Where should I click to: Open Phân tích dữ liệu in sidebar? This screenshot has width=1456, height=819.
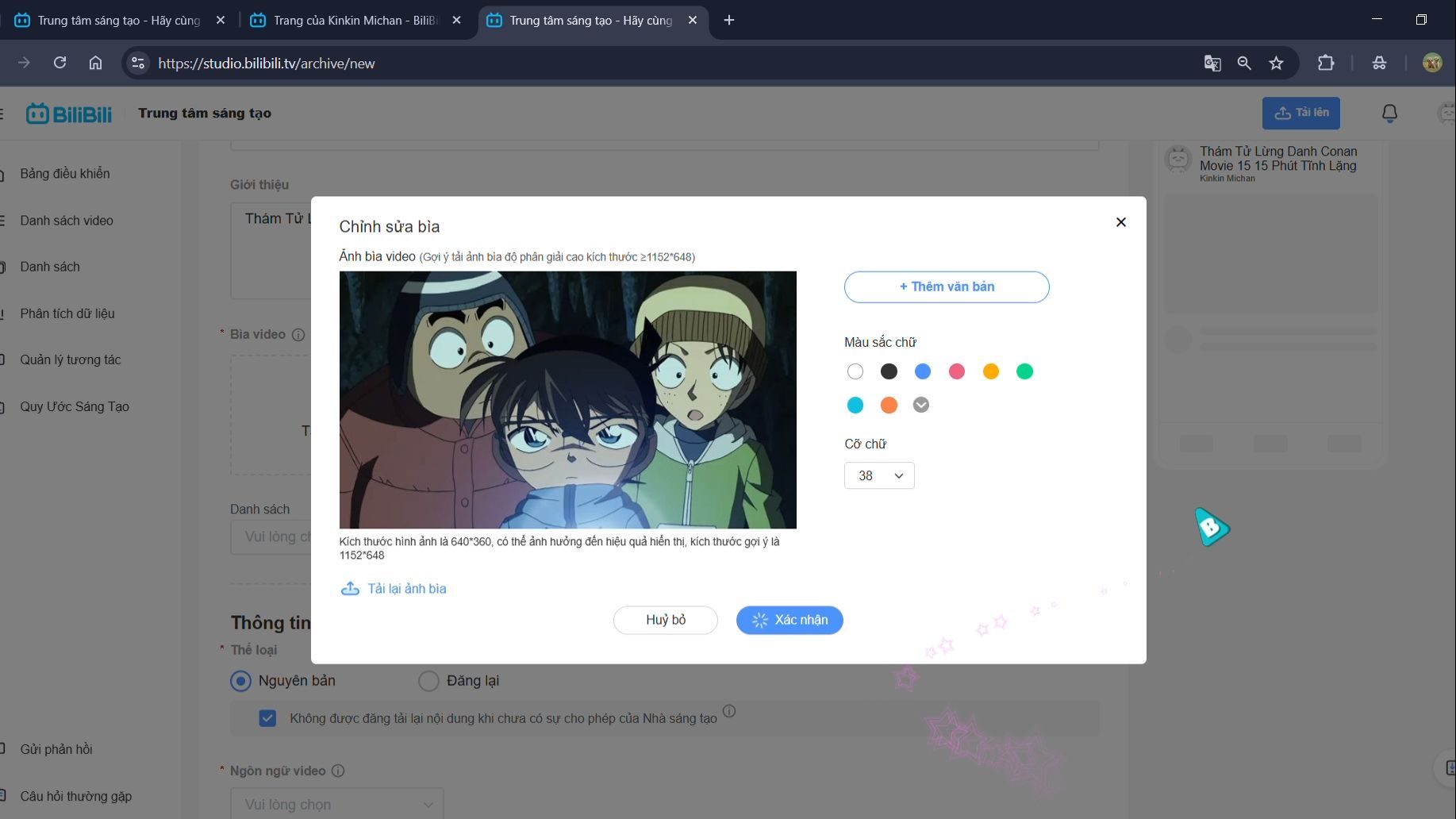pyautogui.click(x=67, y=313)
